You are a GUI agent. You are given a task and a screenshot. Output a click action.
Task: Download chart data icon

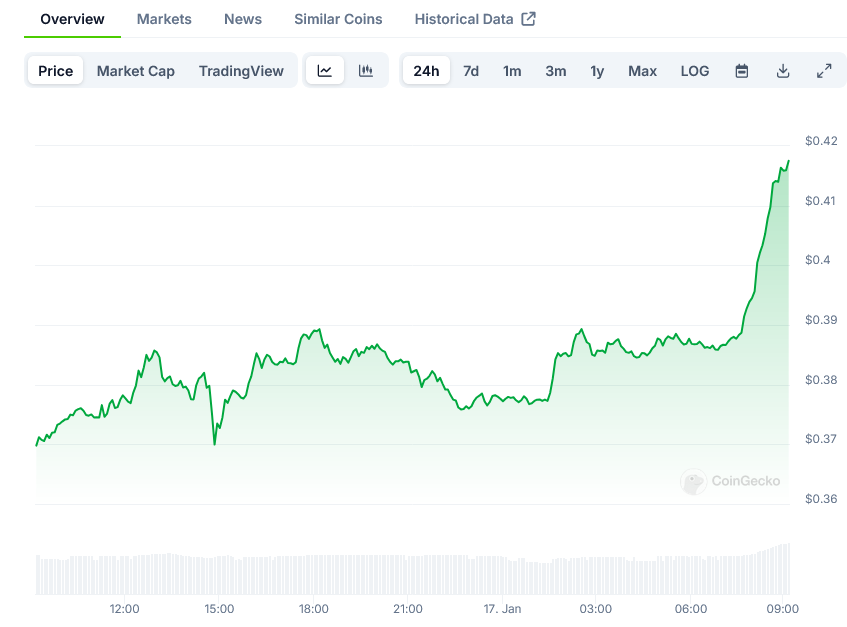(783, 71)
